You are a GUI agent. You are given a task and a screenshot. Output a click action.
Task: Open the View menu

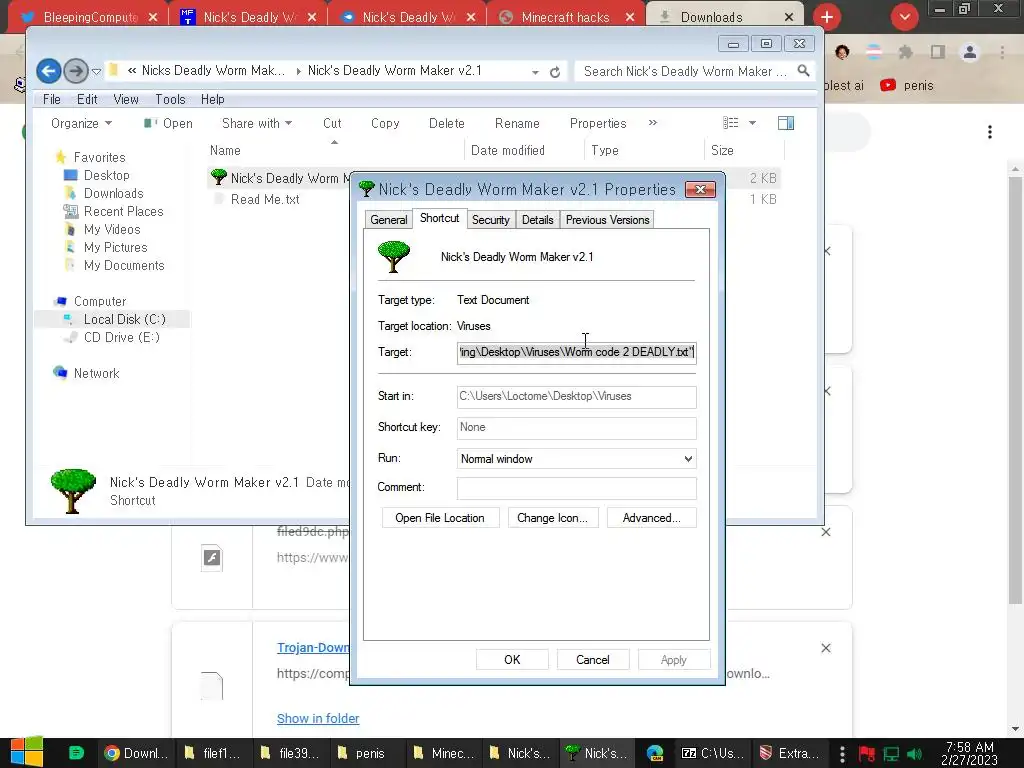point(126,99)
